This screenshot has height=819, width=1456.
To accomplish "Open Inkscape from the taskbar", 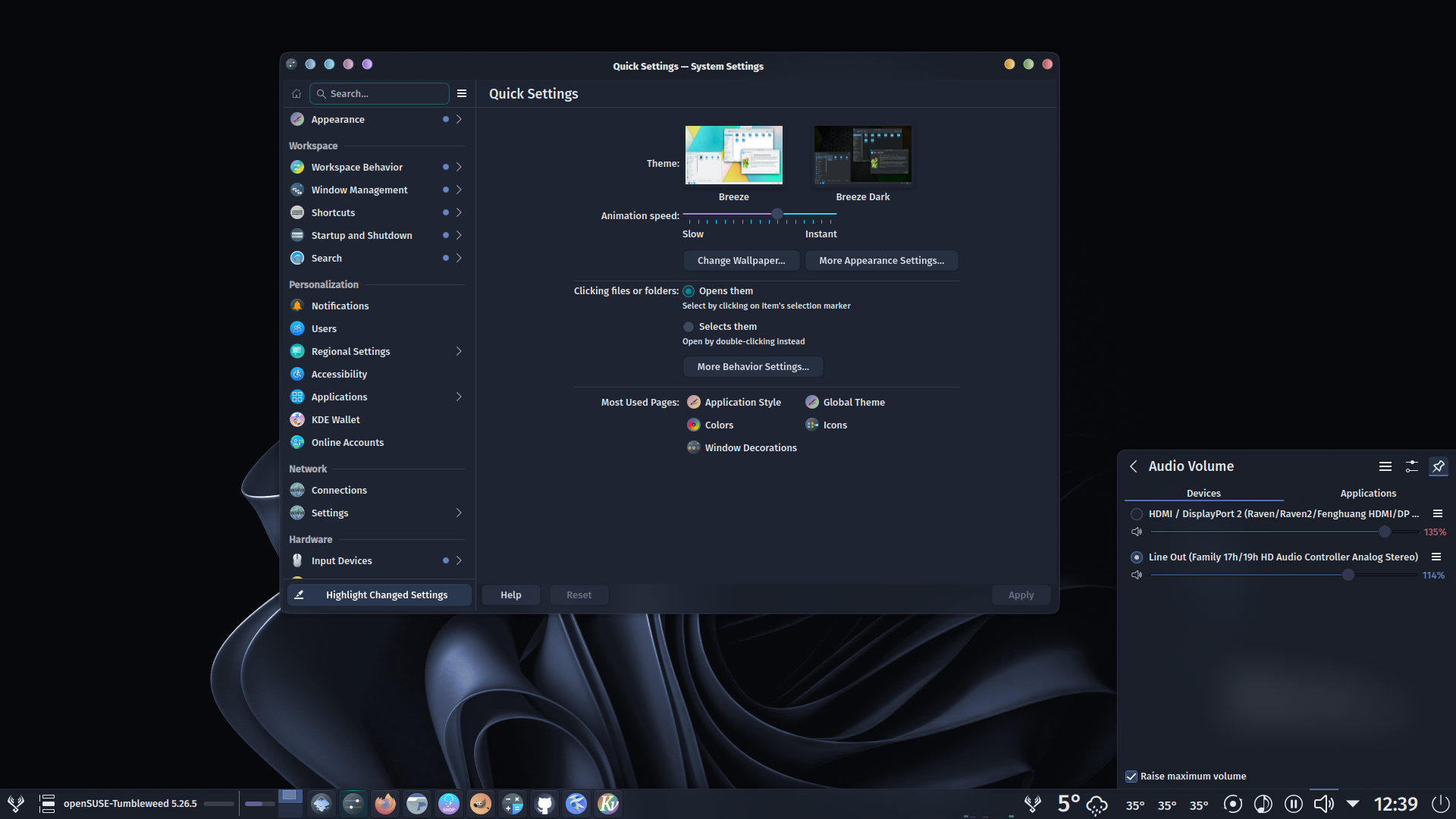I will tap(322, 804).
